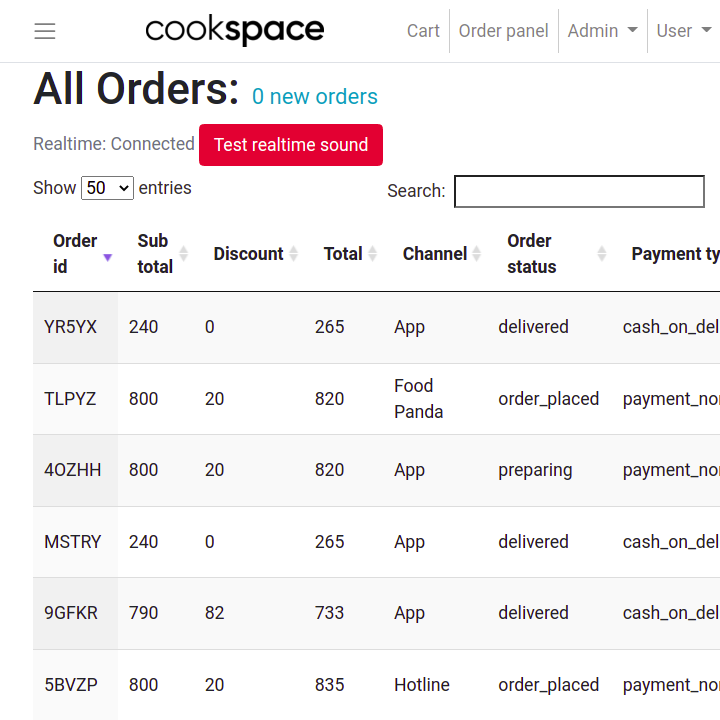Click the Hotline channel cell
The height and width of the screenshot is (720, 720).
tap(422, 685)
